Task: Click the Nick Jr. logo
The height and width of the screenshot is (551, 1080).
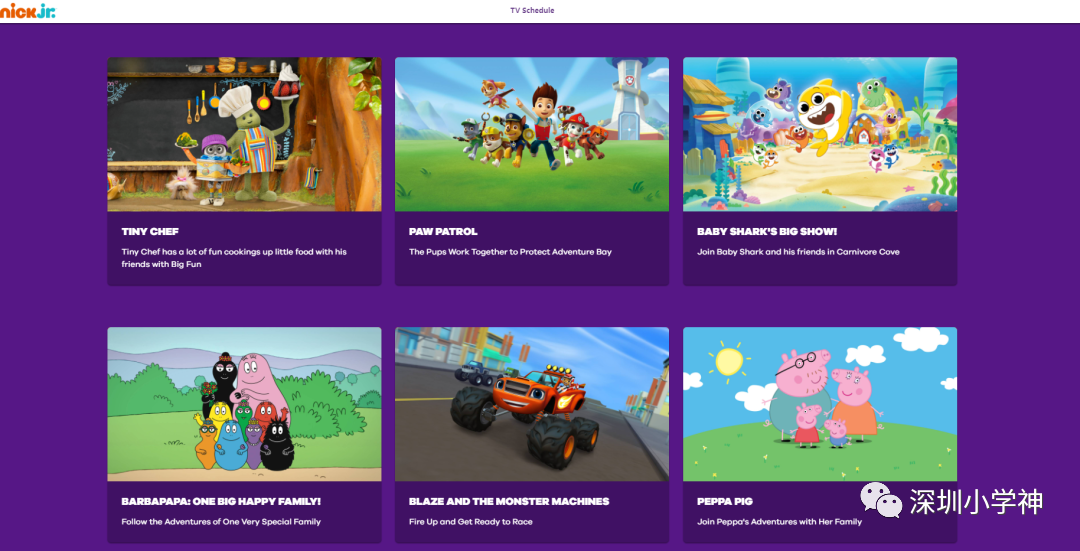Action: (28, 10)
